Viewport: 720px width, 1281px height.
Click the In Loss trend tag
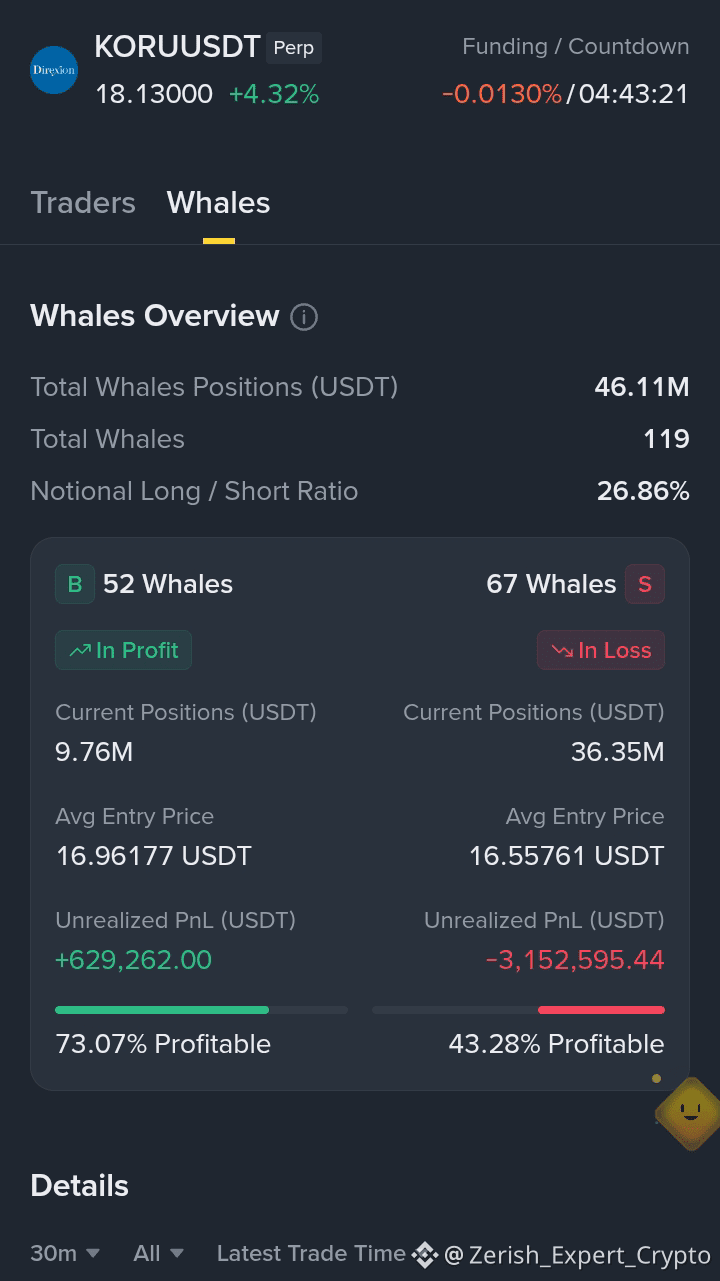[601, 650]
